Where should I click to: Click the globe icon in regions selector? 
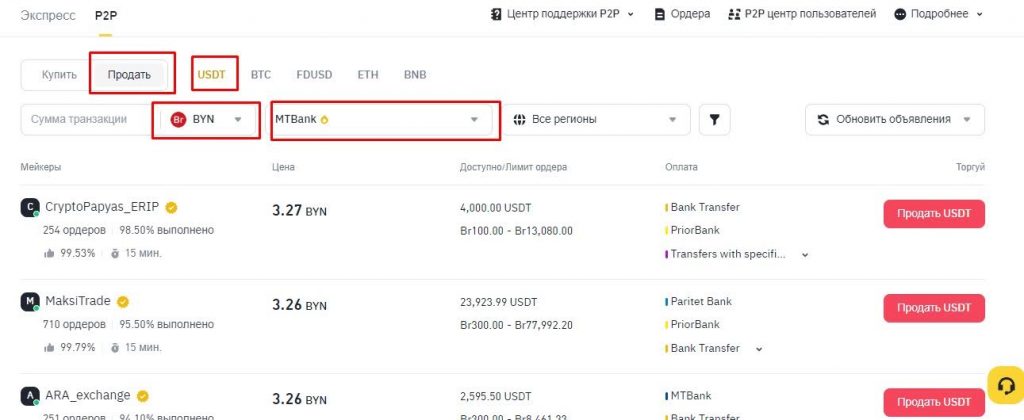[520, 120]
